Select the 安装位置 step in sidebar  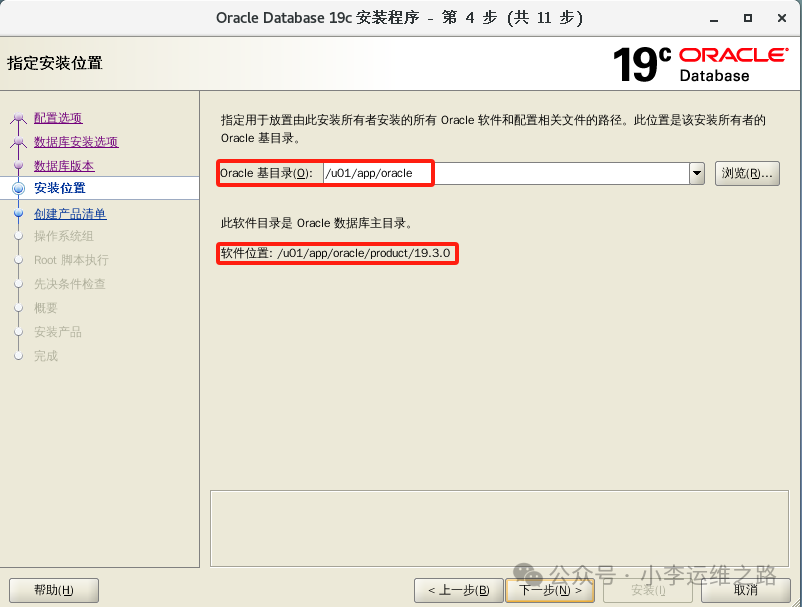coord(59,188)
